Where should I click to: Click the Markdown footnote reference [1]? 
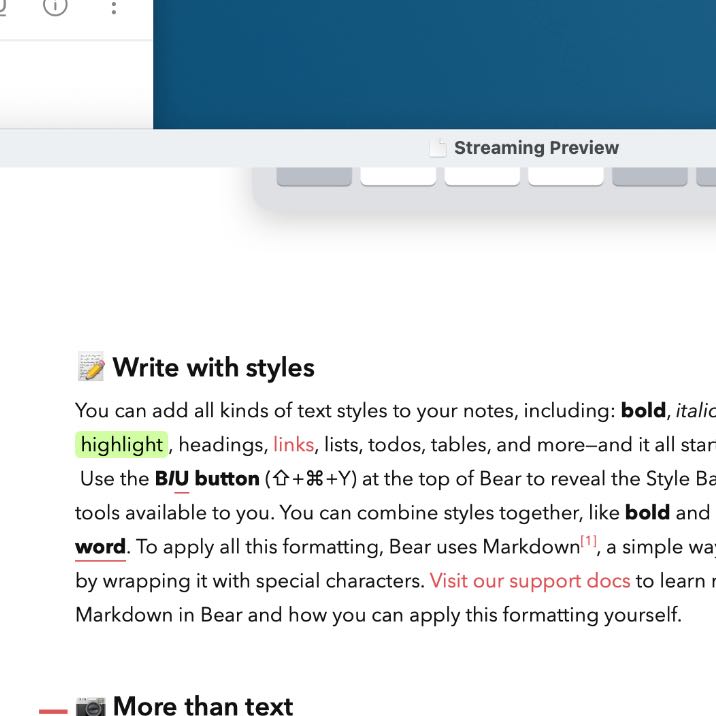click(588, 541)
